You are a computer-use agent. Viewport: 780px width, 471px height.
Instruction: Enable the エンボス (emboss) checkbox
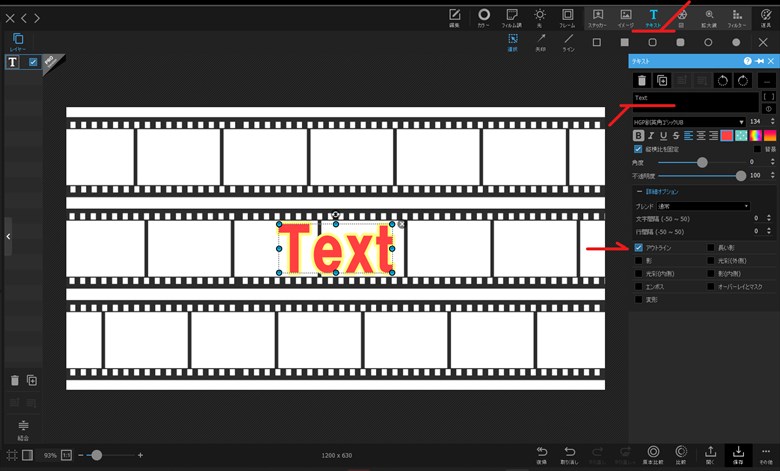(638, 287)
